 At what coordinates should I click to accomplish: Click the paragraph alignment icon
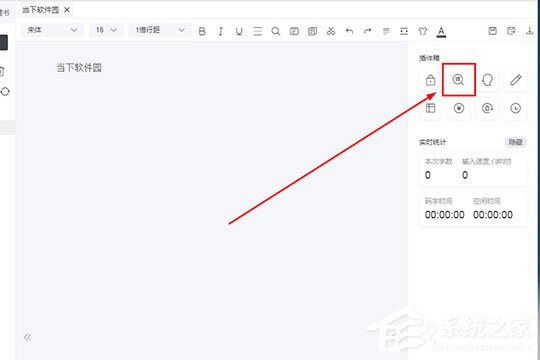coord(386,31)
